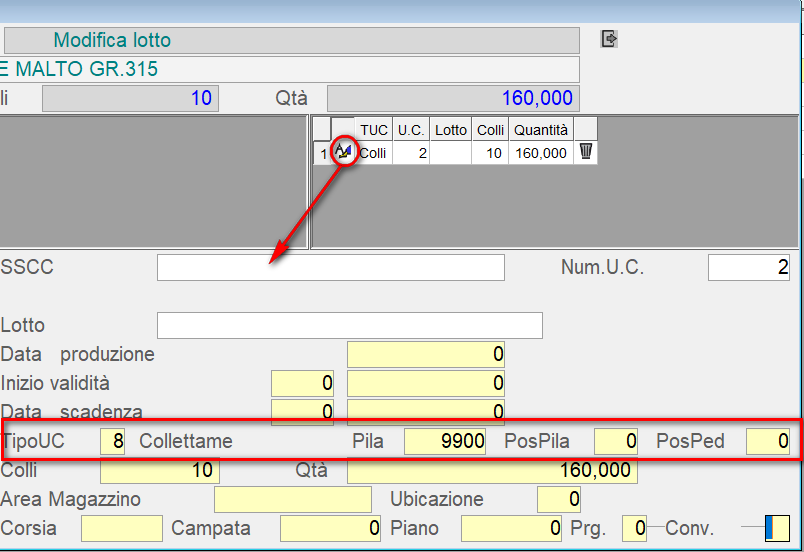This screenshot has width=804, height=552.
Task: Click the Corsia input field
Action: click(x=121, y=528)
